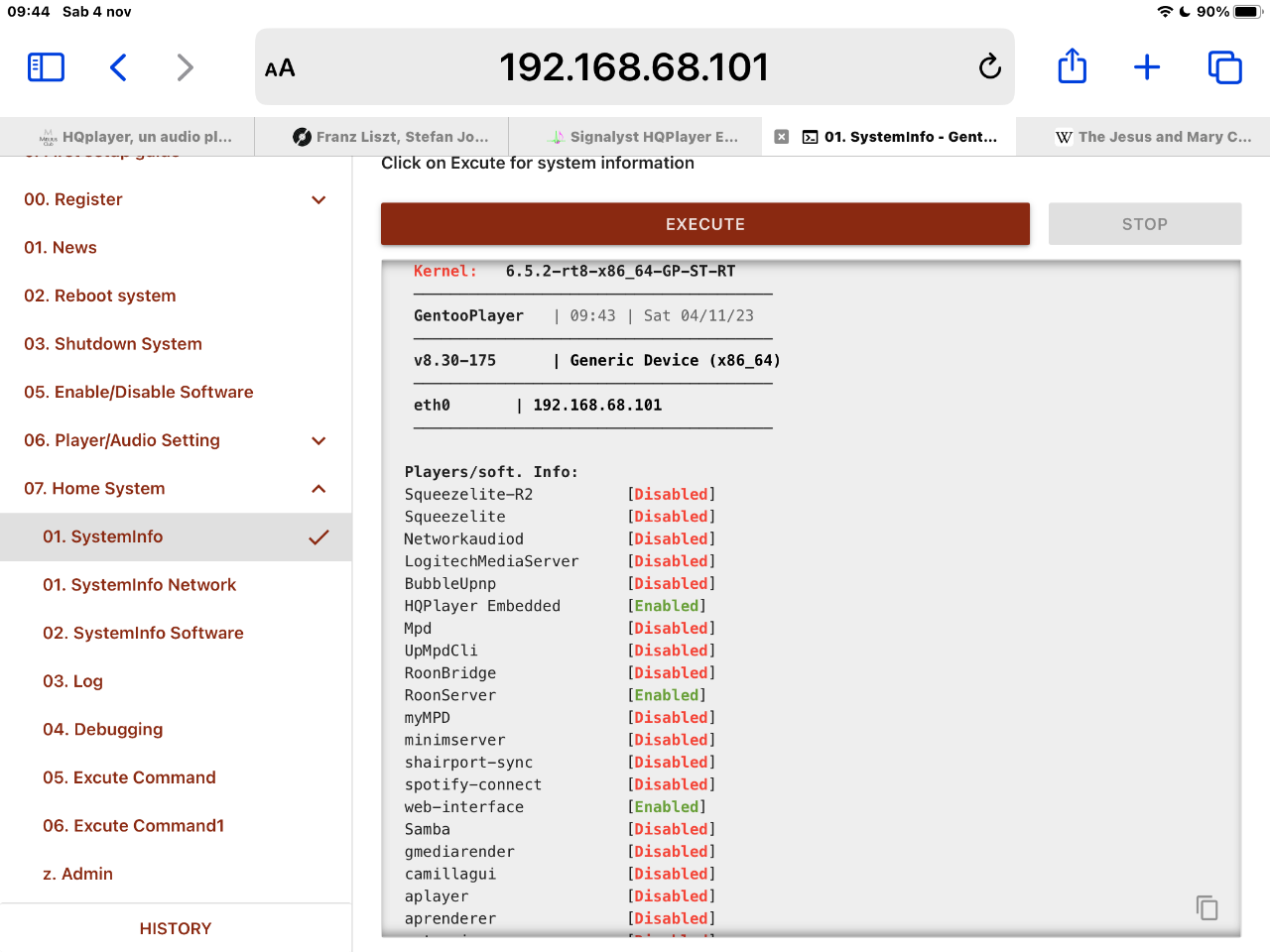The image size is (1270, 952).
Task: Tap the address bar showing 192.168.68.101
Action: click(x=634, y=67)
